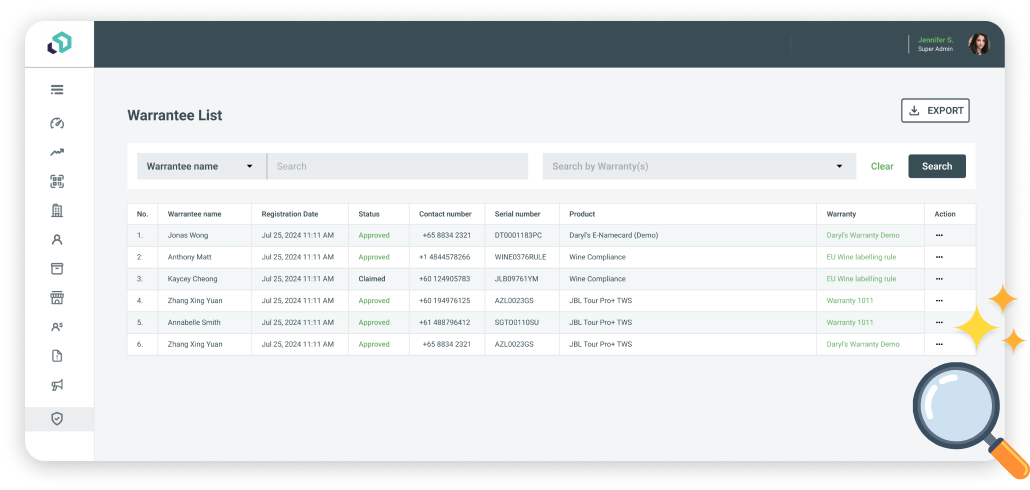Click contact number +60 194976125
Viewport: 1030px width, 490px height.
445,300
